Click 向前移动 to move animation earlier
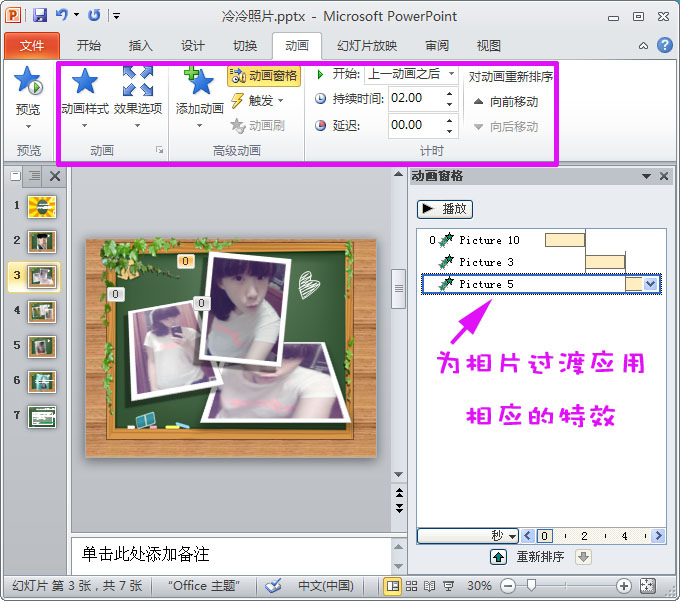680x601 pixels. (x=506, y=102)
